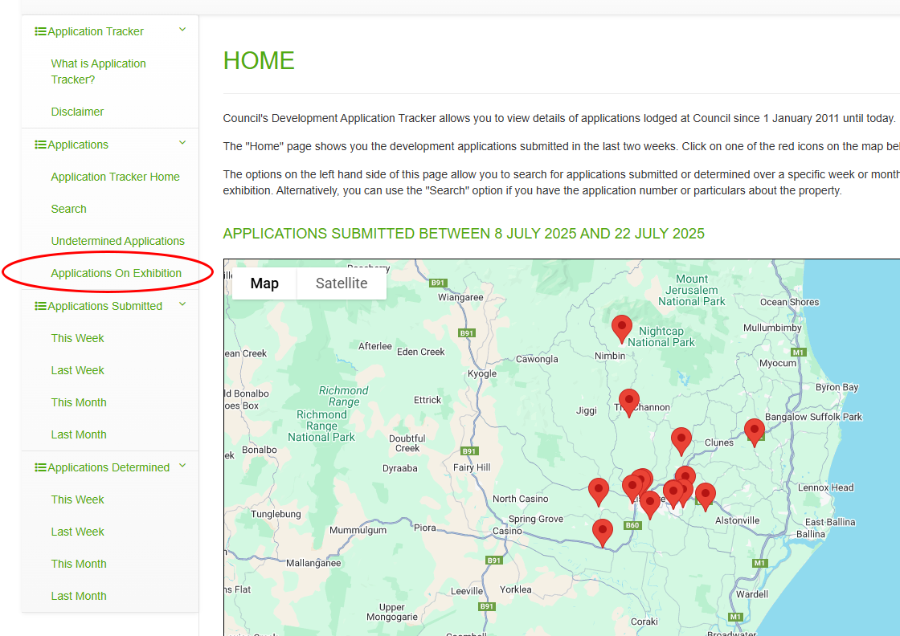Select the red pin just west of Clunes

click(681, 441)
